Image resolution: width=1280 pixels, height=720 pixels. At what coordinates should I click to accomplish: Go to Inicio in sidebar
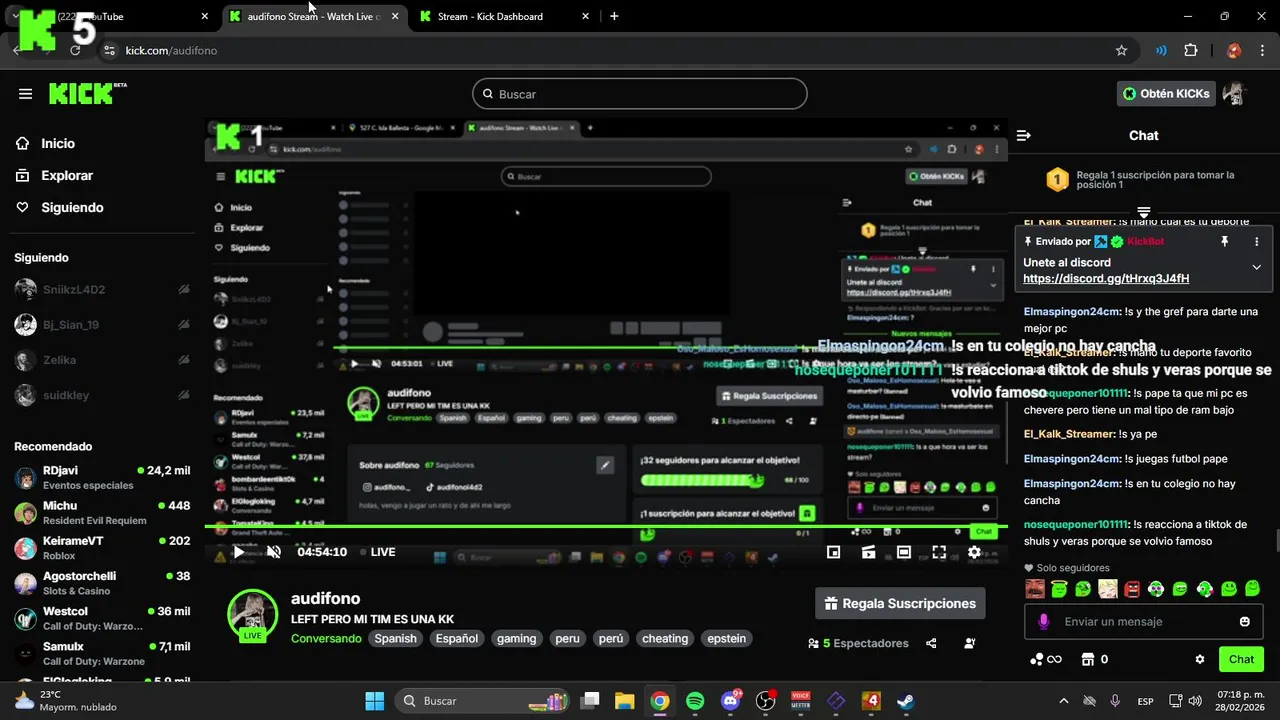58,144
